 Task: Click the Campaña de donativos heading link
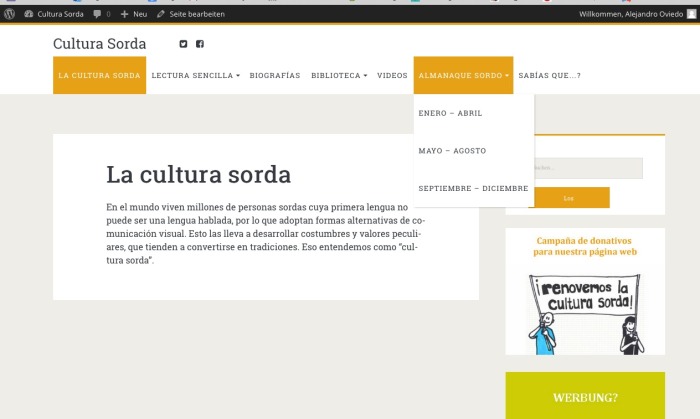pos(585,246)
